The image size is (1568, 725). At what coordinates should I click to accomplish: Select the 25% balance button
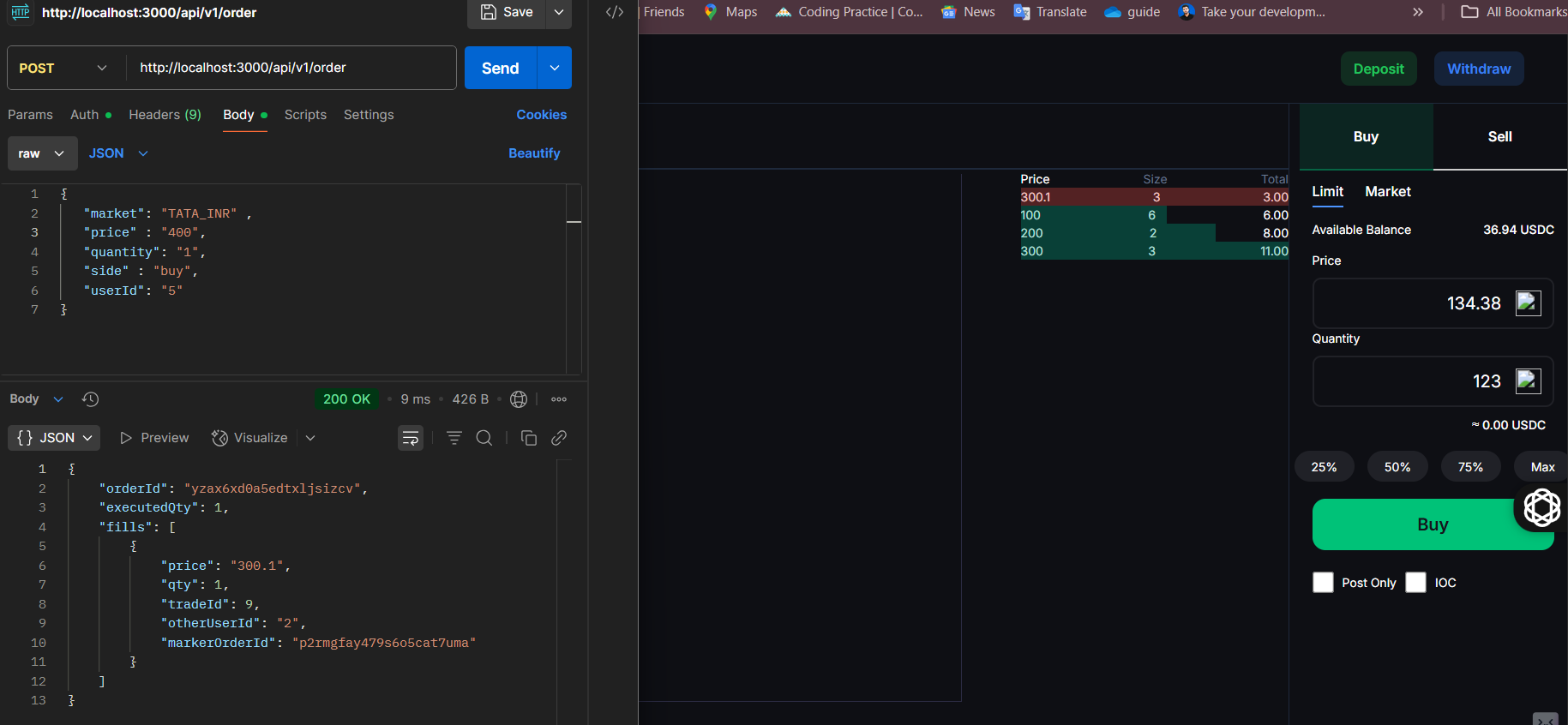click(x=1324, y=467)
